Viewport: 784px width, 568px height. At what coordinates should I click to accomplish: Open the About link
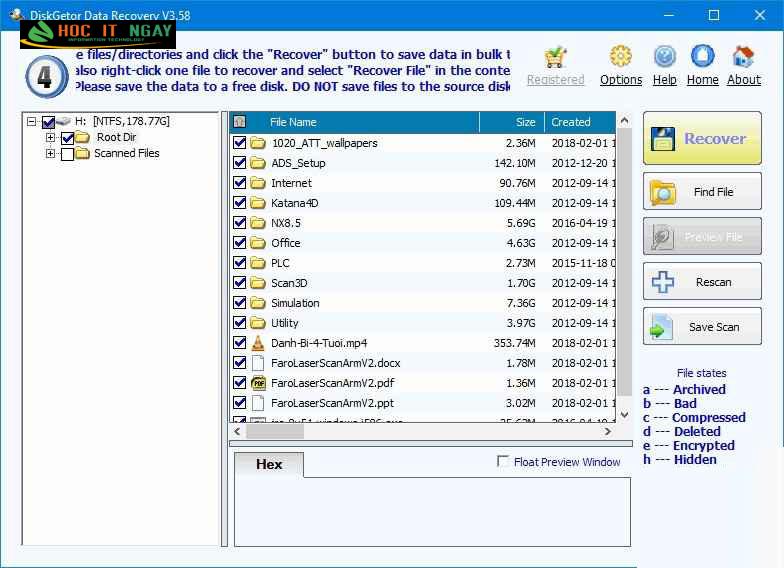pos(744,80)
